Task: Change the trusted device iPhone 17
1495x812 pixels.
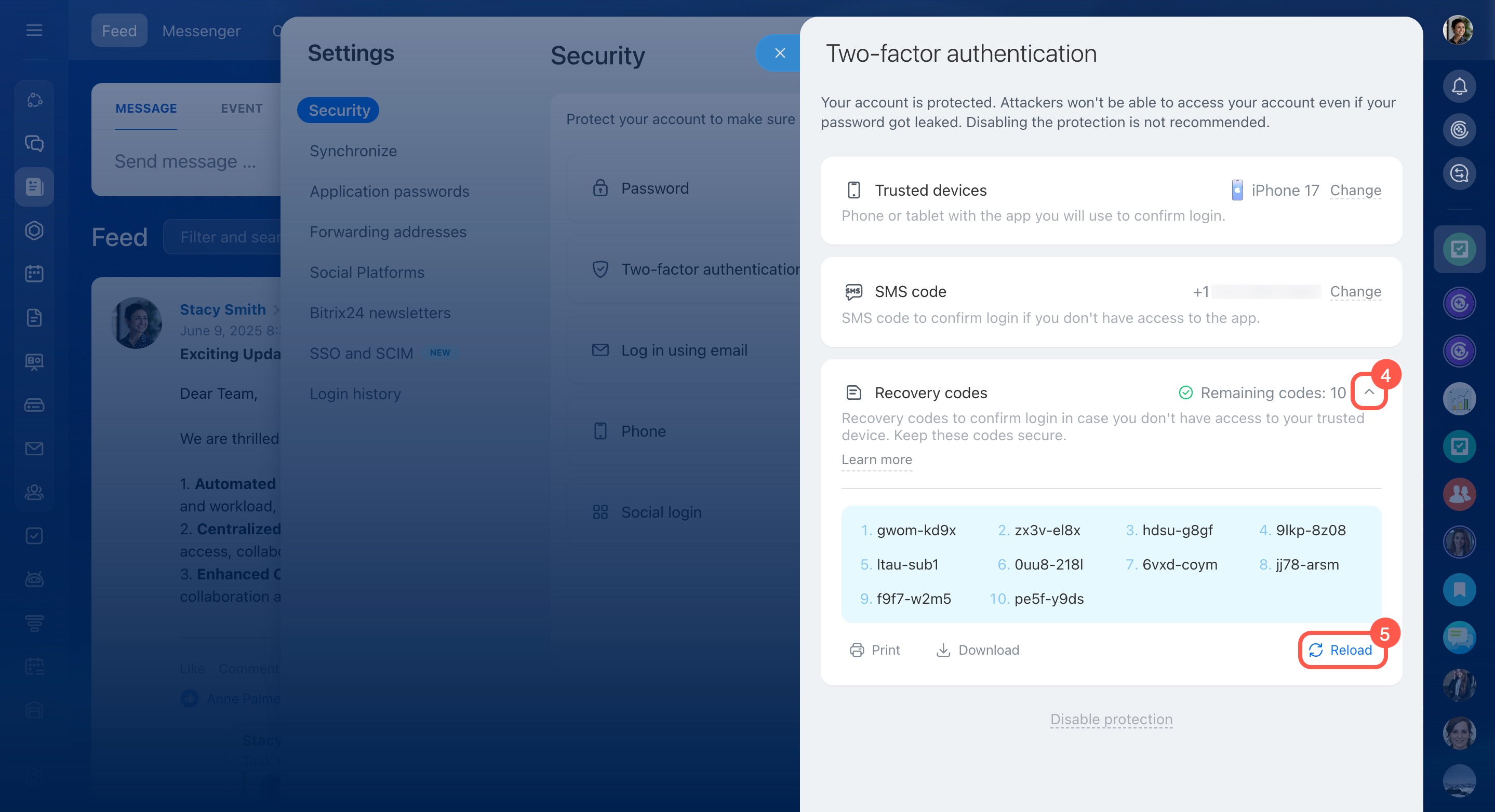Action: (1355, 190)
